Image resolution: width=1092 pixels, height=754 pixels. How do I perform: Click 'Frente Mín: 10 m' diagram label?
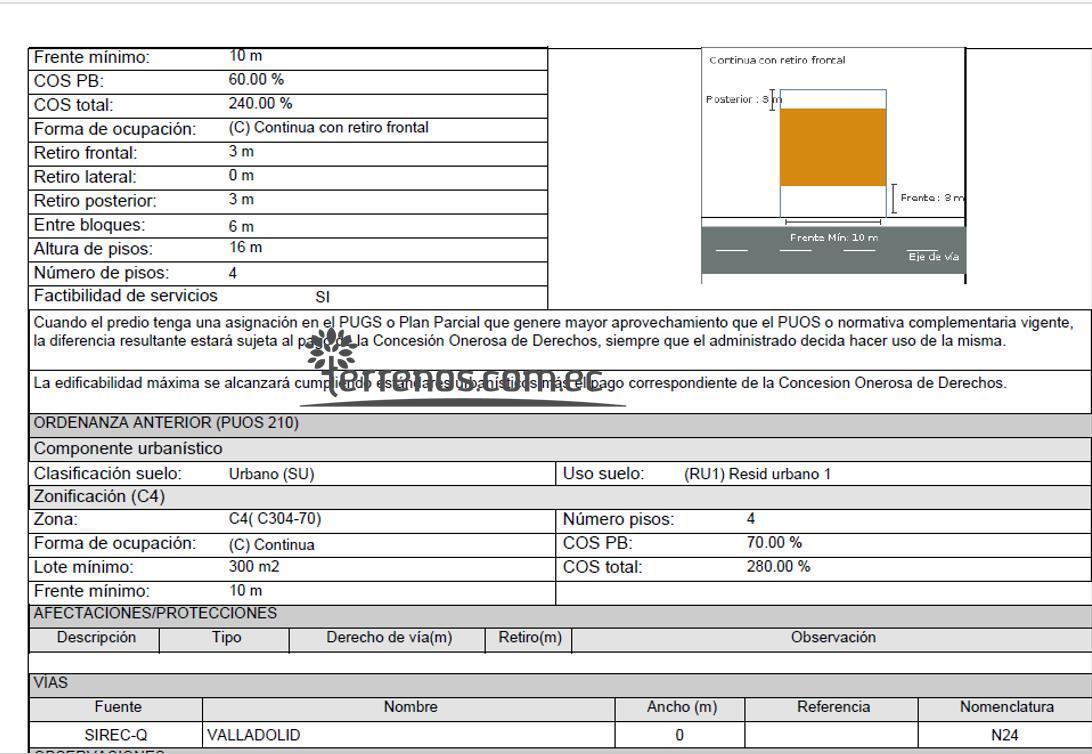pos(834,237)
